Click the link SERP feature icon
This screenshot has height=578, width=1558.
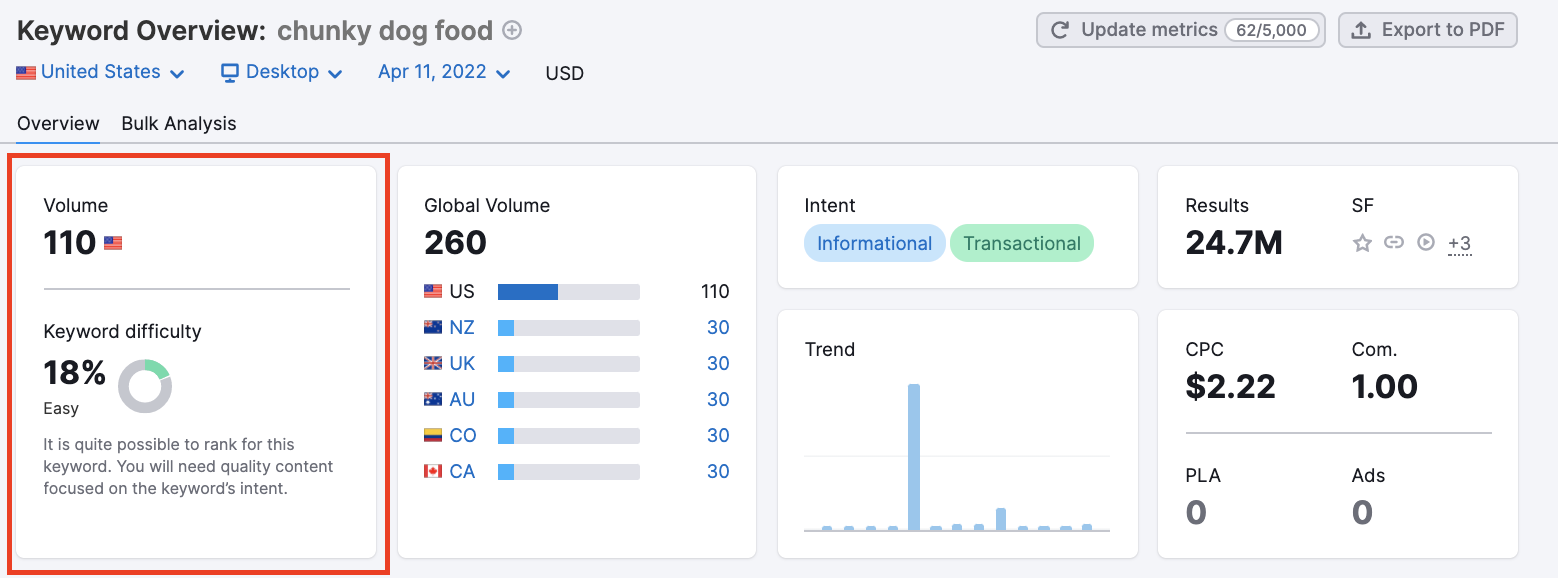1394,243
